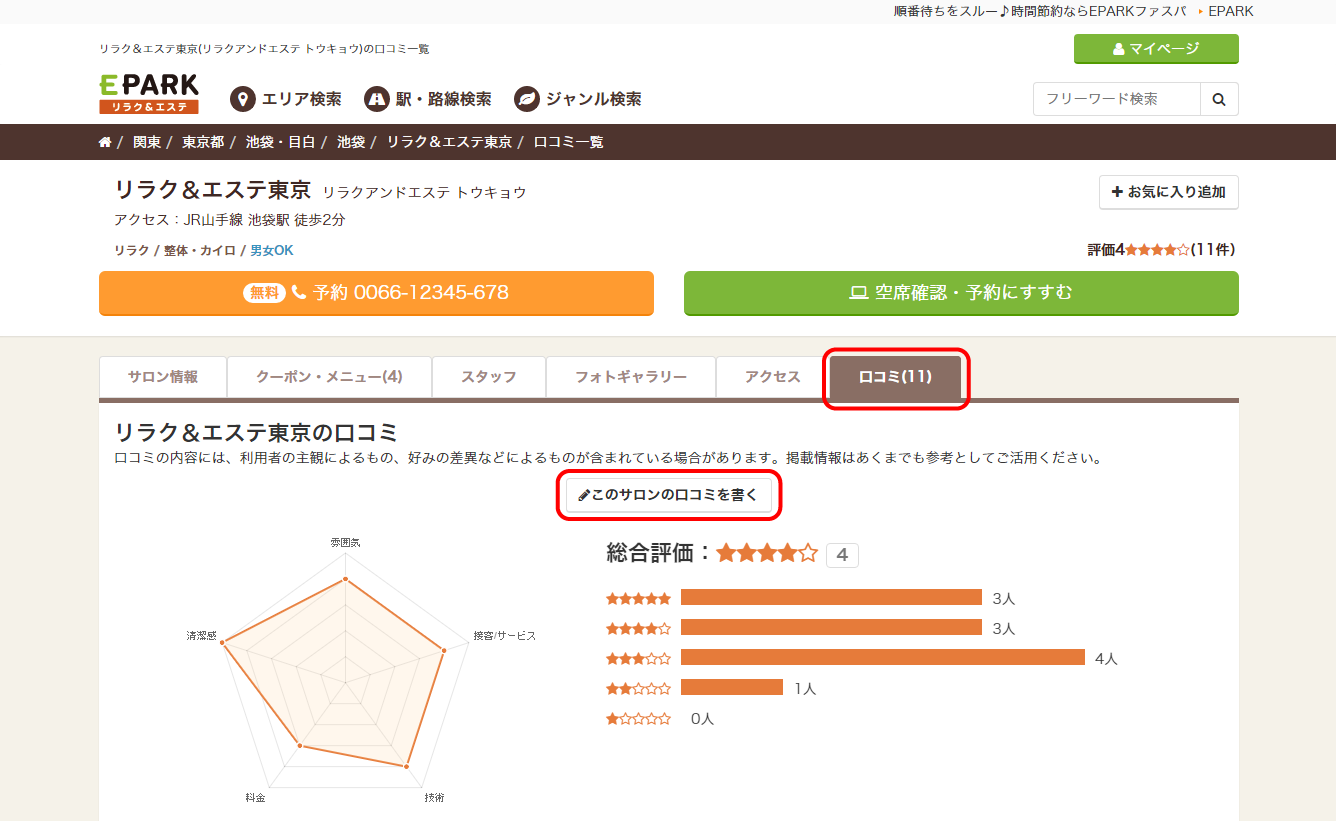Click the 技術 label on radar chart

coord(434,798)
